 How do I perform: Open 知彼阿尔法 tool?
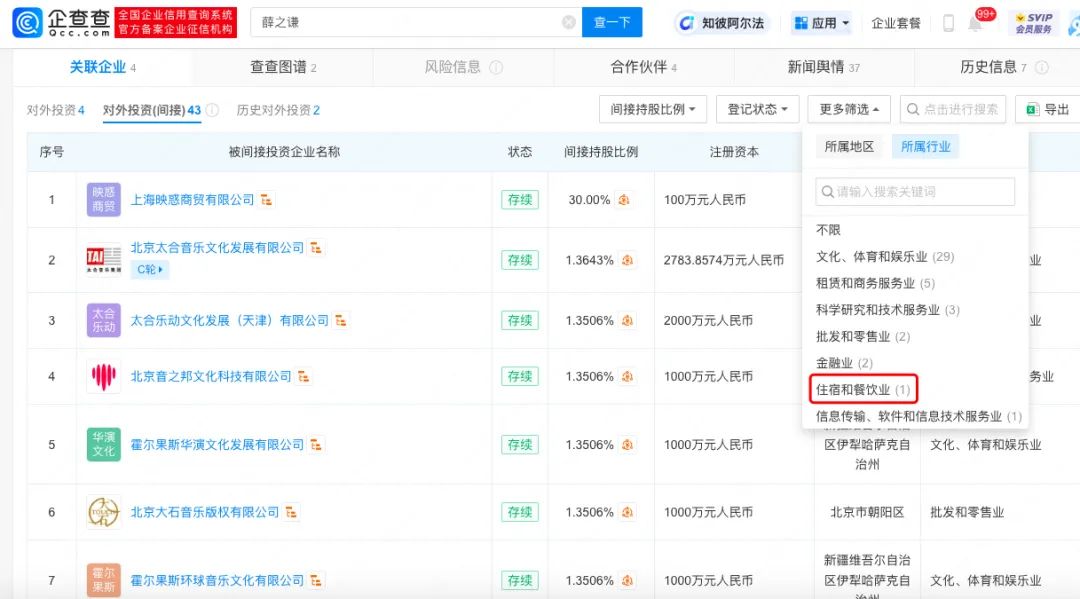[x=722, y=23]
